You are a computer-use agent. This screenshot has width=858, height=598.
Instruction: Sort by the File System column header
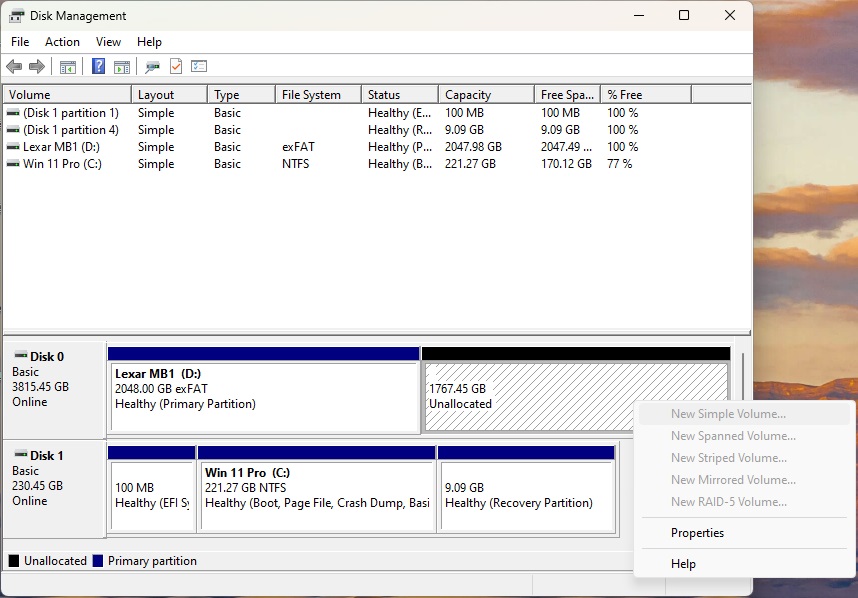pyautogui.click(x=318, y=95)
